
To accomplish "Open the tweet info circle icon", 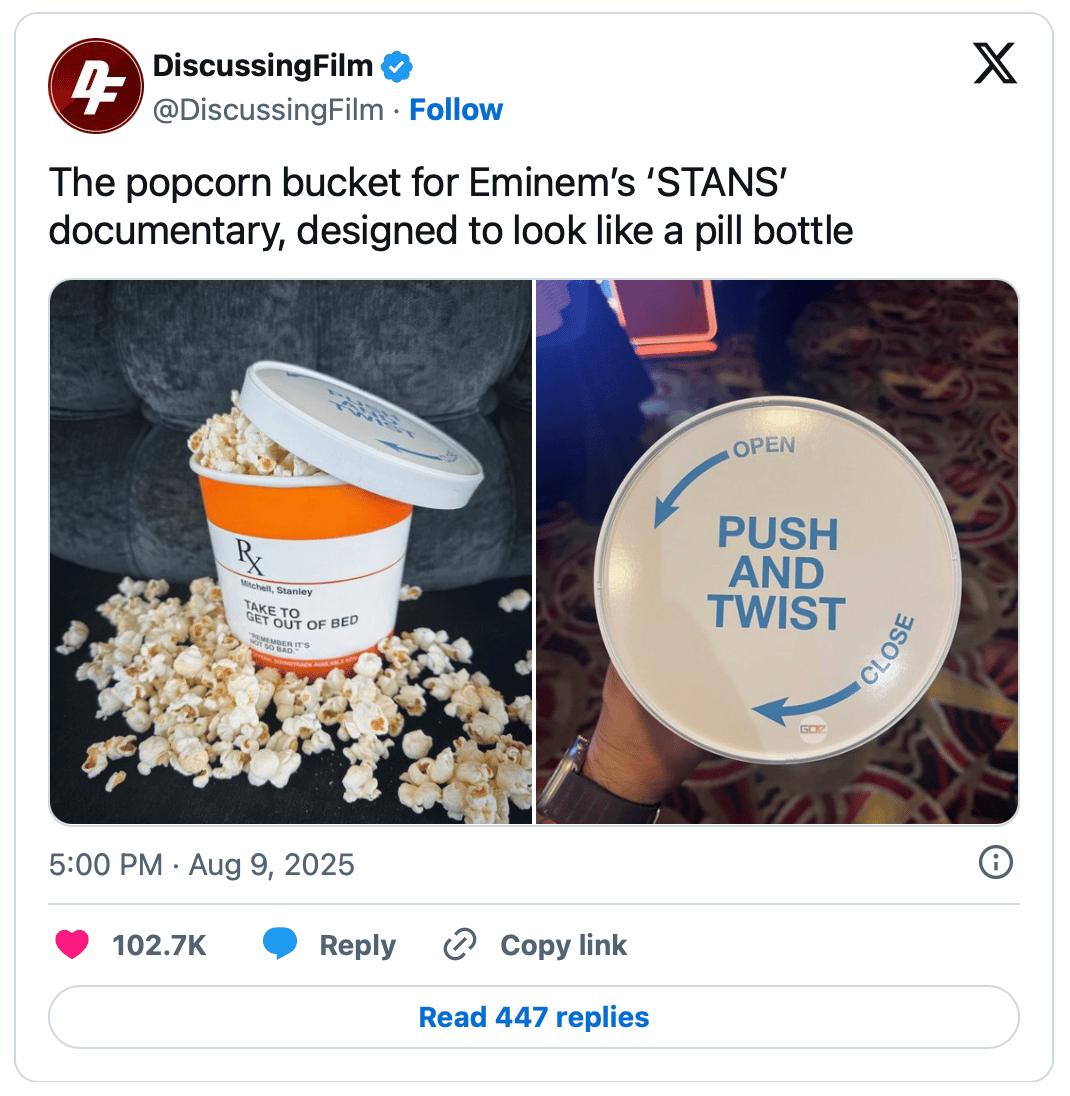I will click(995, 862).
